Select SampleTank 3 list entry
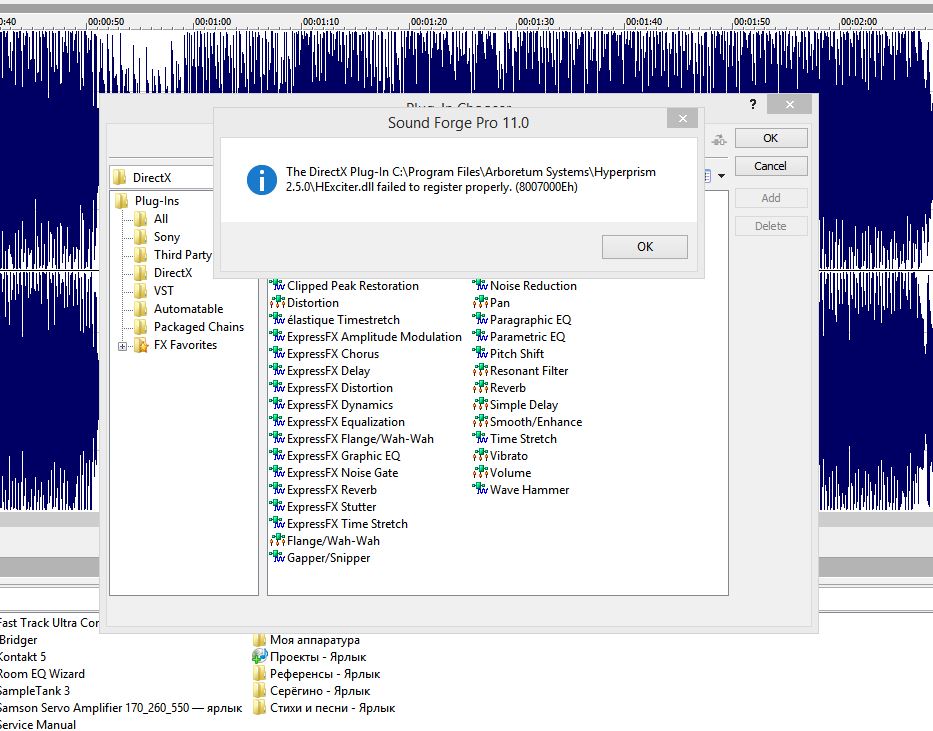Image resolution: width=933 pixels, height=731 pixels. coord(35,691)
